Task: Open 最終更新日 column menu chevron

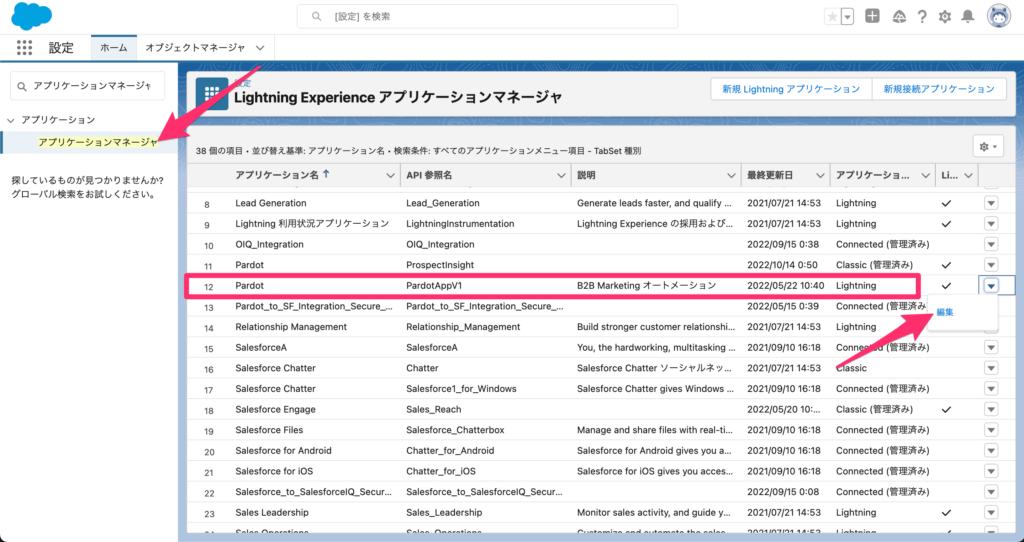Action: click(820, 176)
